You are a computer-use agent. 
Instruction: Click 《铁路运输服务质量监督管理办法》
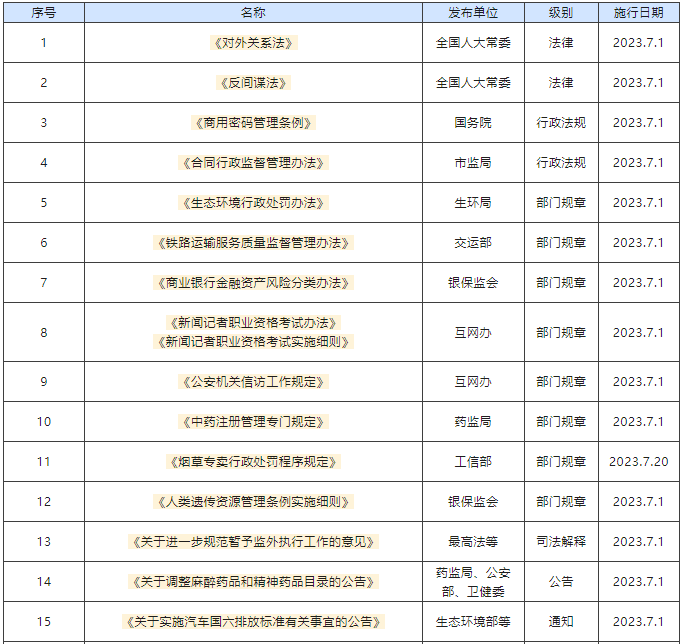(x=254, y=243)
